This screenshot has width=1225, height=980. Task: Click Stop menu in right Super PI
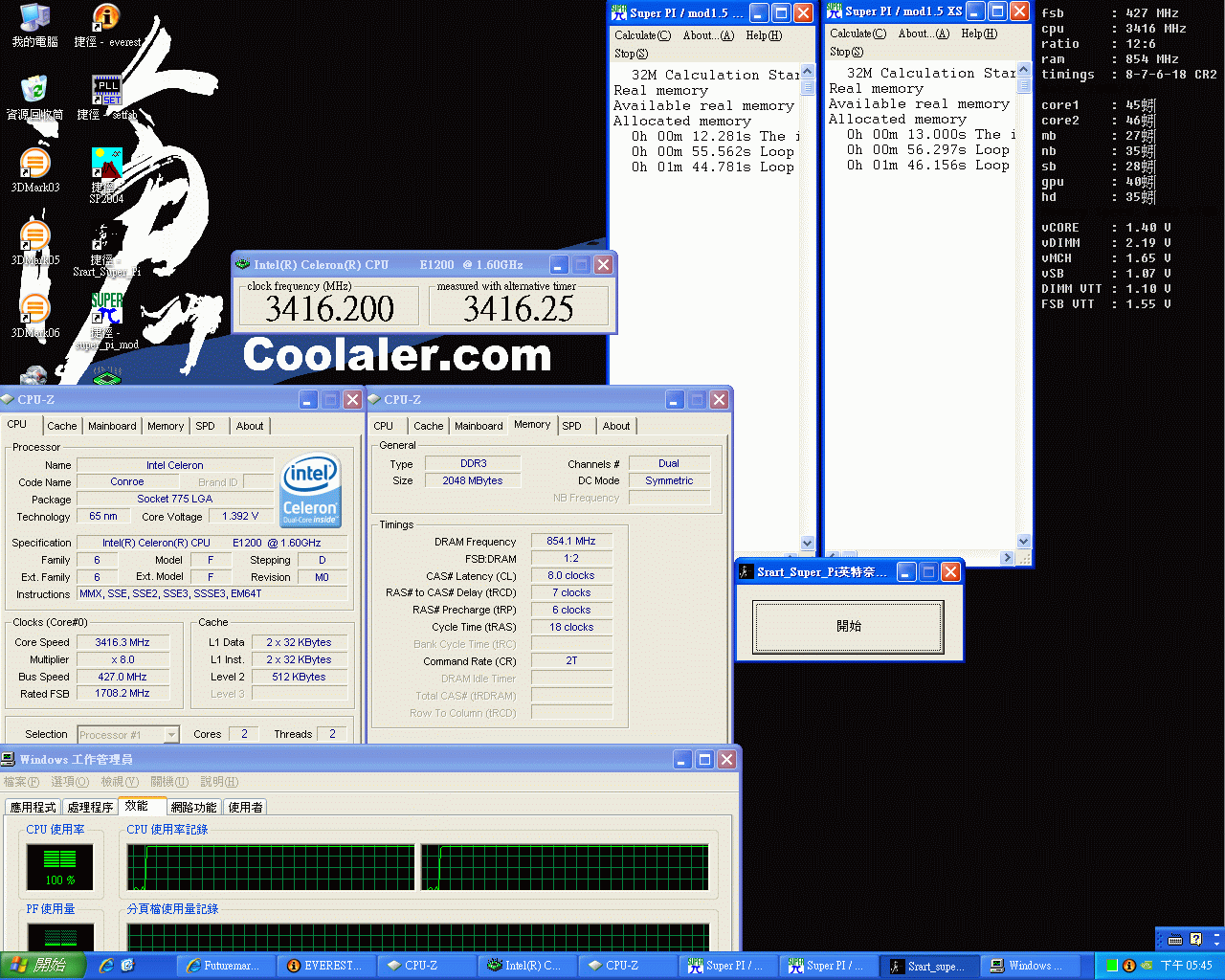click(846, 52)
